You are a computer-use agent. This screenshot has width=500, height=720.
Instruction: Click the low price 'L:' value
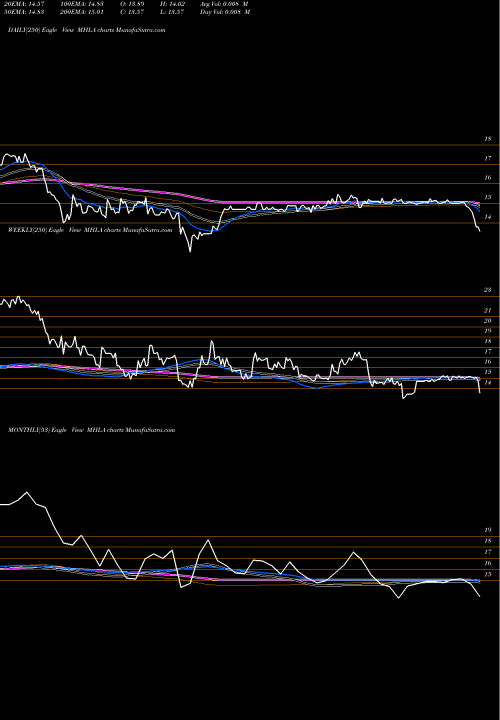click(x=174, y=11)
